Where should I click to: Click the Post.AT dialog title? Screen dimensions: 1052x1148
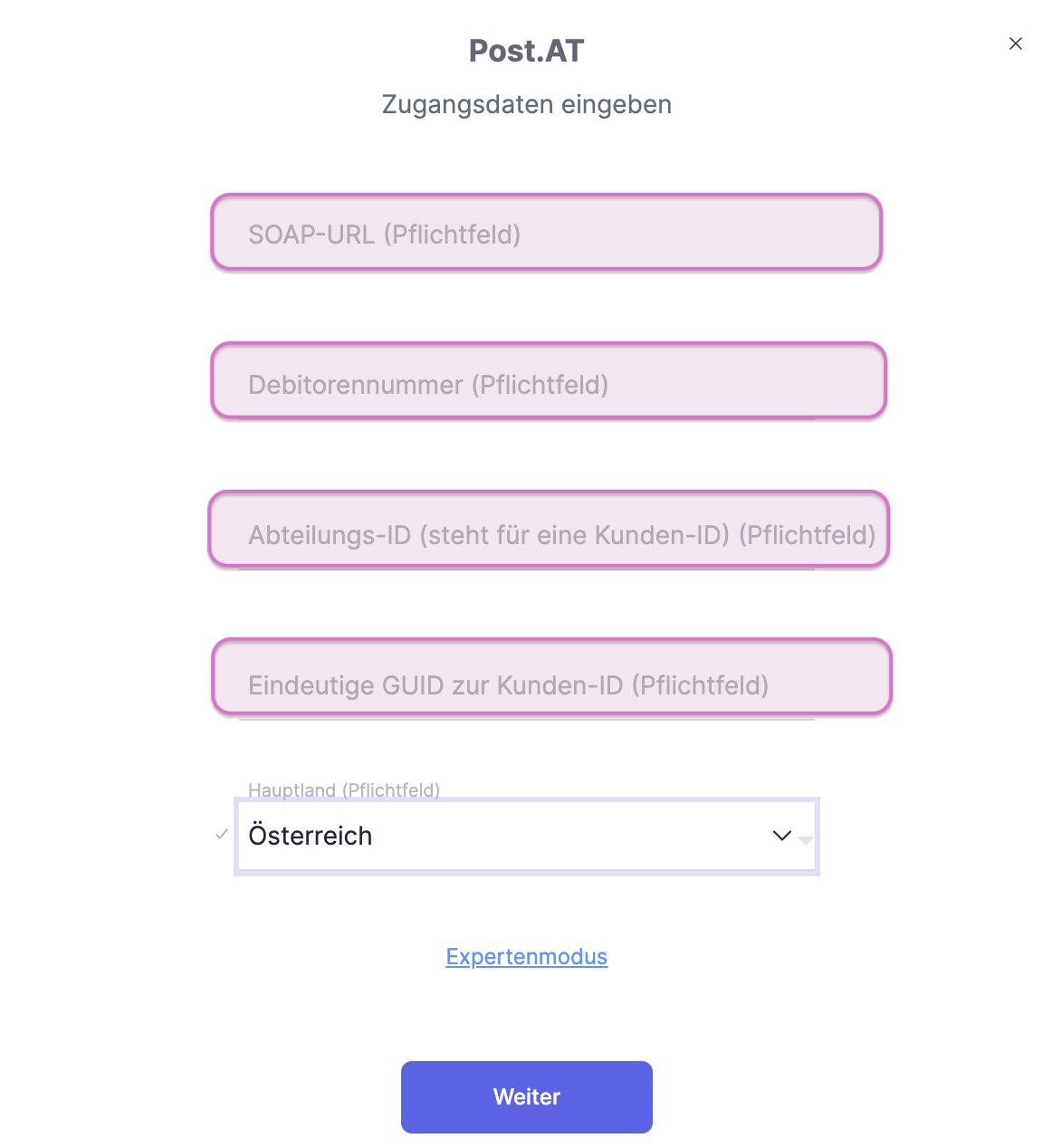[526, 51]
